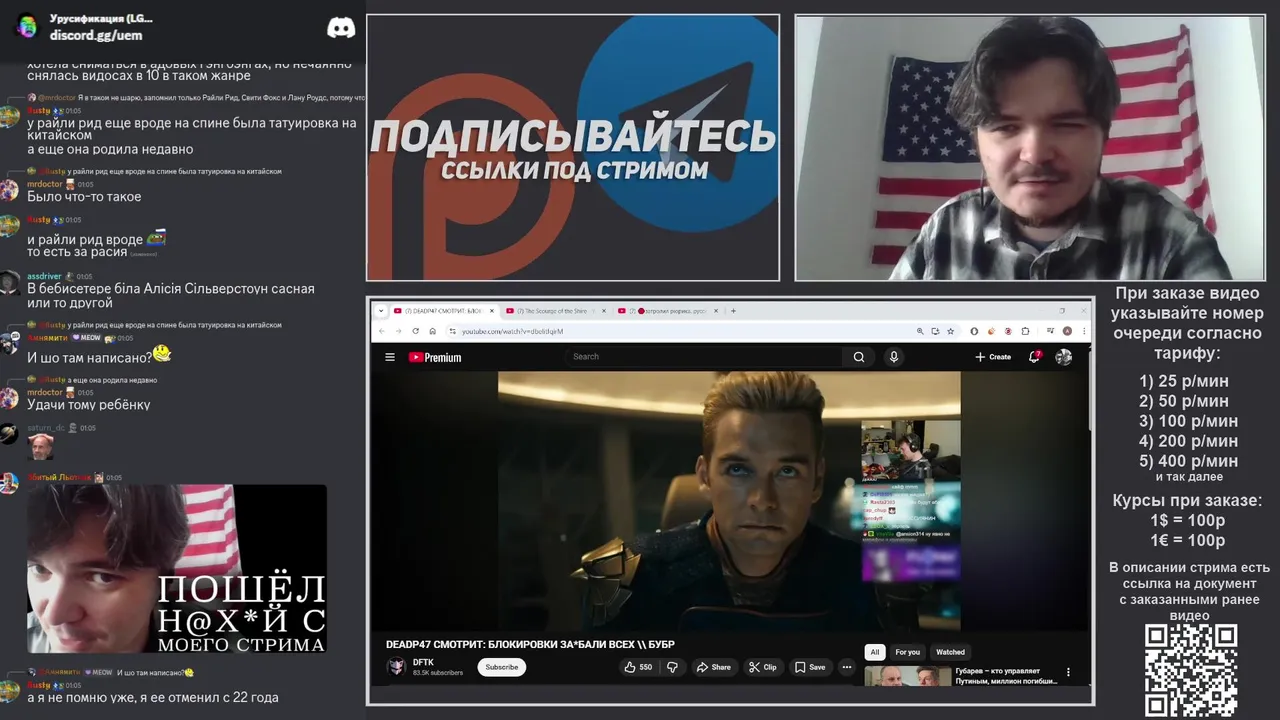Go forward in browser history
Viewport: 1280px width, 720px height.
click(x=398, y=331)
